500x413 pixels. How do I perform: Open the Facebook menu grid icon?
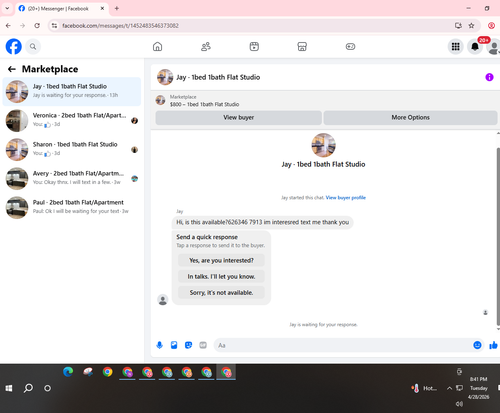455,46
